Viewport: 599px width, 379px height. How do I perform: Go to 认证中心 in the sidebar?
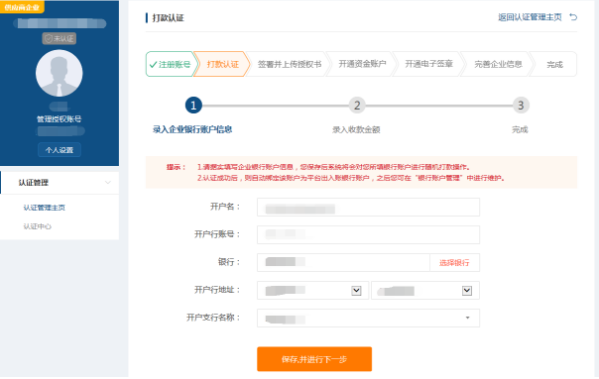pos(37,227)
